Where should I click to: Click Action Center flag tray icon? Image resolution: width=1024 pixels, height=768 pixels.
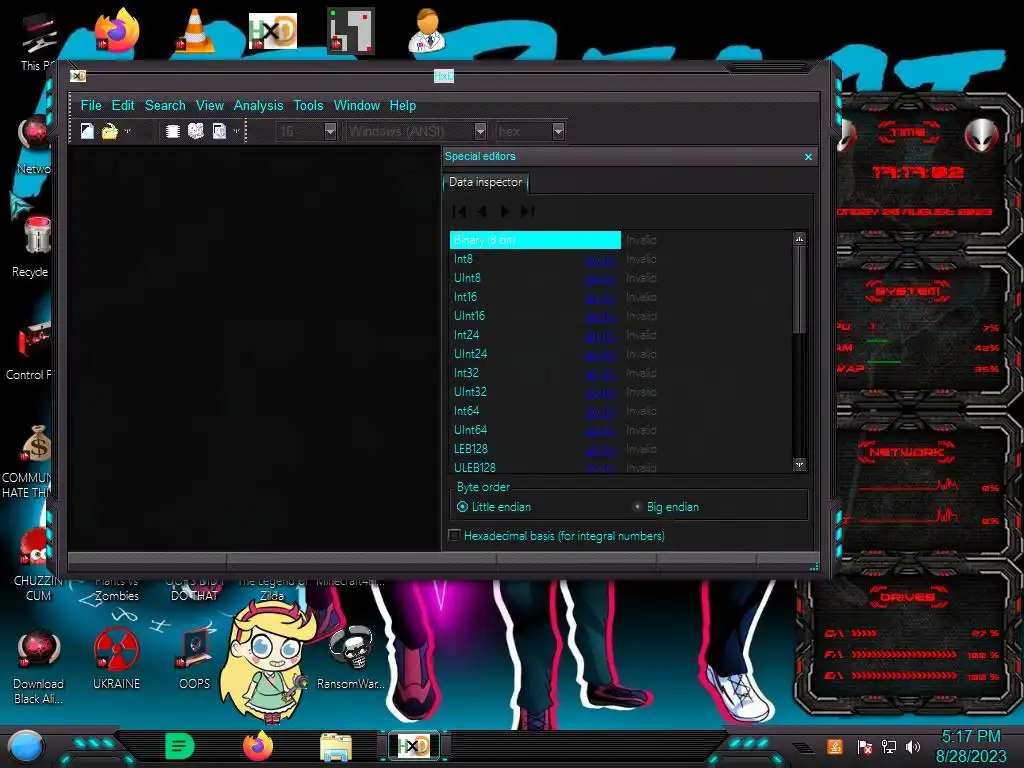[x=865, y=746]
